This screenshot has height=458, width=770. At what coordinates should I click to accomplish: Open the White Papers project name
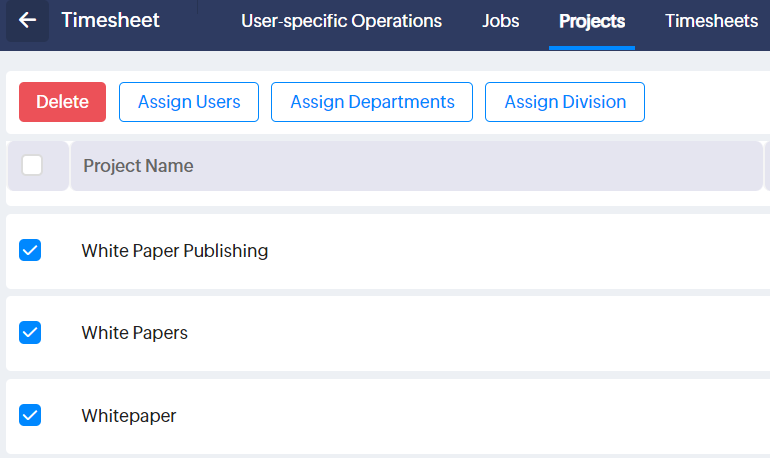pyautogui.click(x=134, y=333)
